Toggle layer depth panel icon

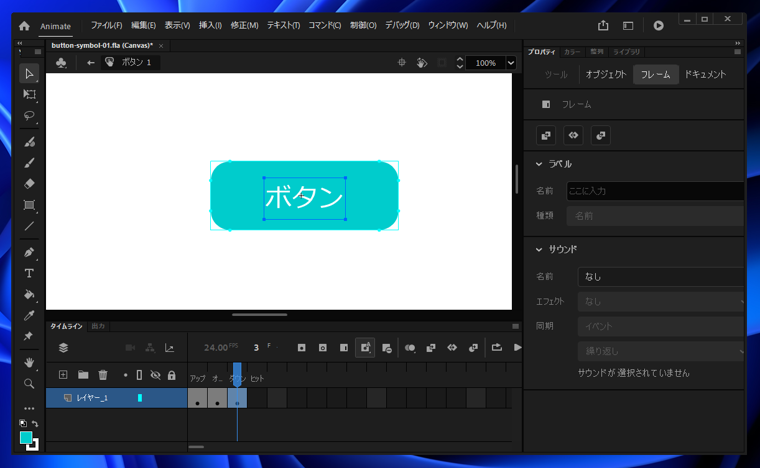(x=169, y=348)
